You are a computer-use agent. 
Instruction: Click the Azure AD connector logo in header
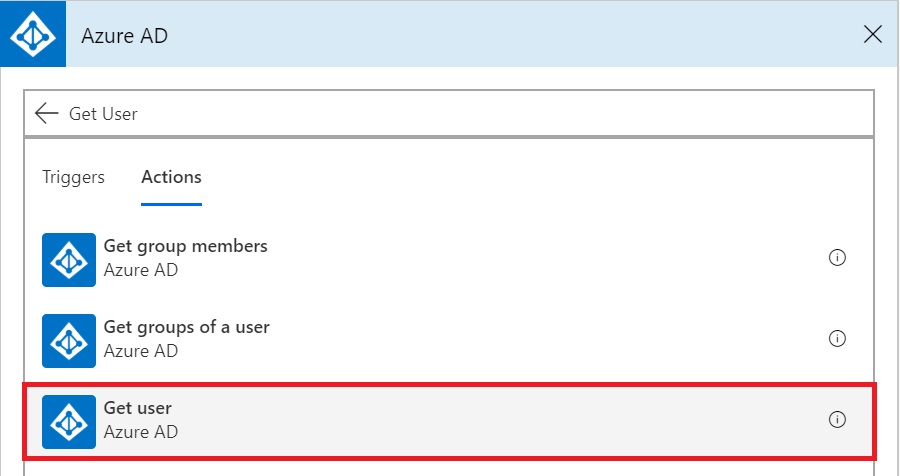tap(33, 34)
